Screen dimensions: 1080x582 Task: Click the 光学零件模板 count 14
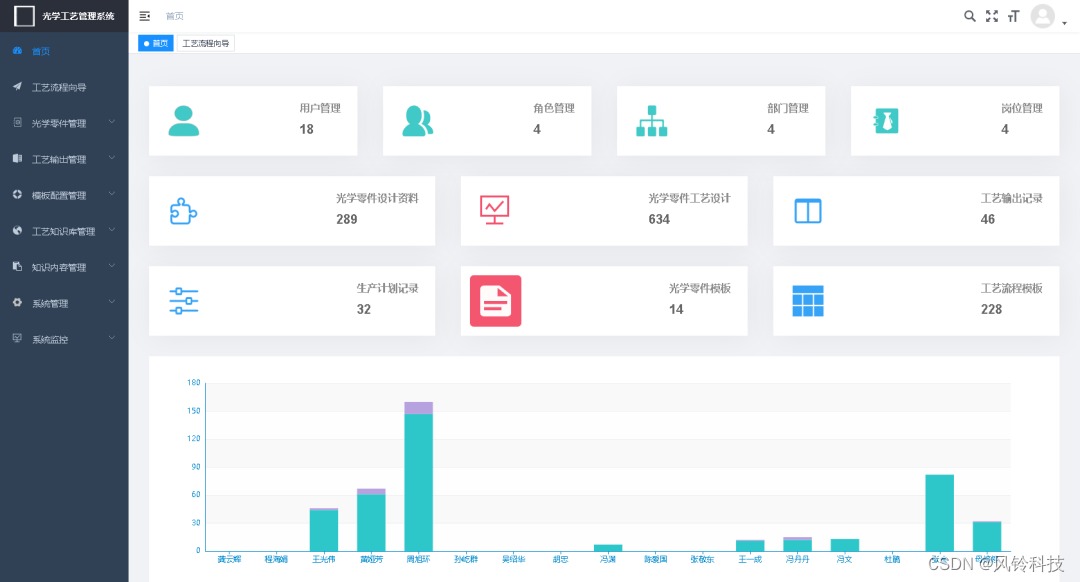pyautogui.click(x=676, y=309)
